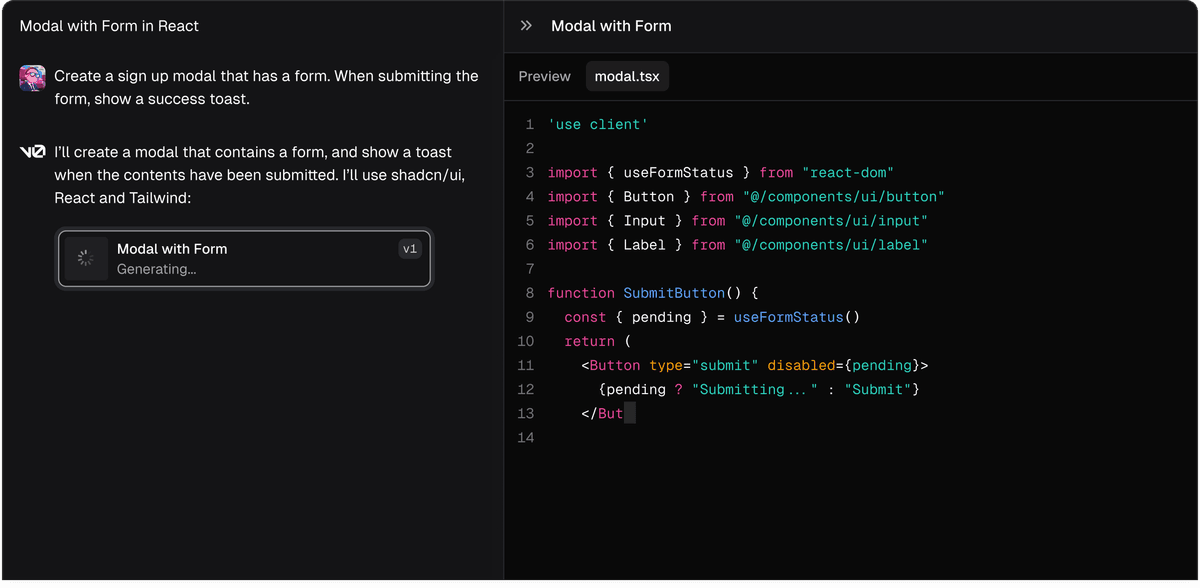Click line number 14 in the gutter
1200x588 pixels.
(526, 438)
